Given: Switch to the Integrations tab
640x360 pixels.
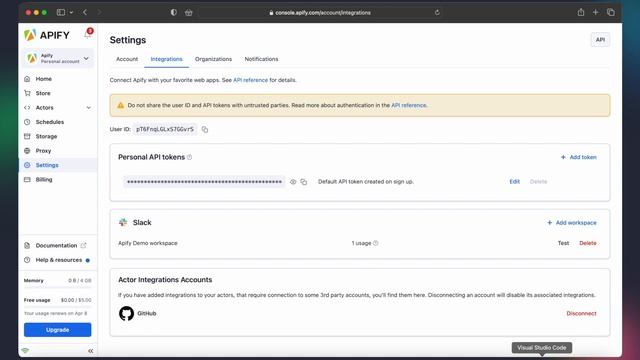Looking at the screenshot, I should coord(167,59).
